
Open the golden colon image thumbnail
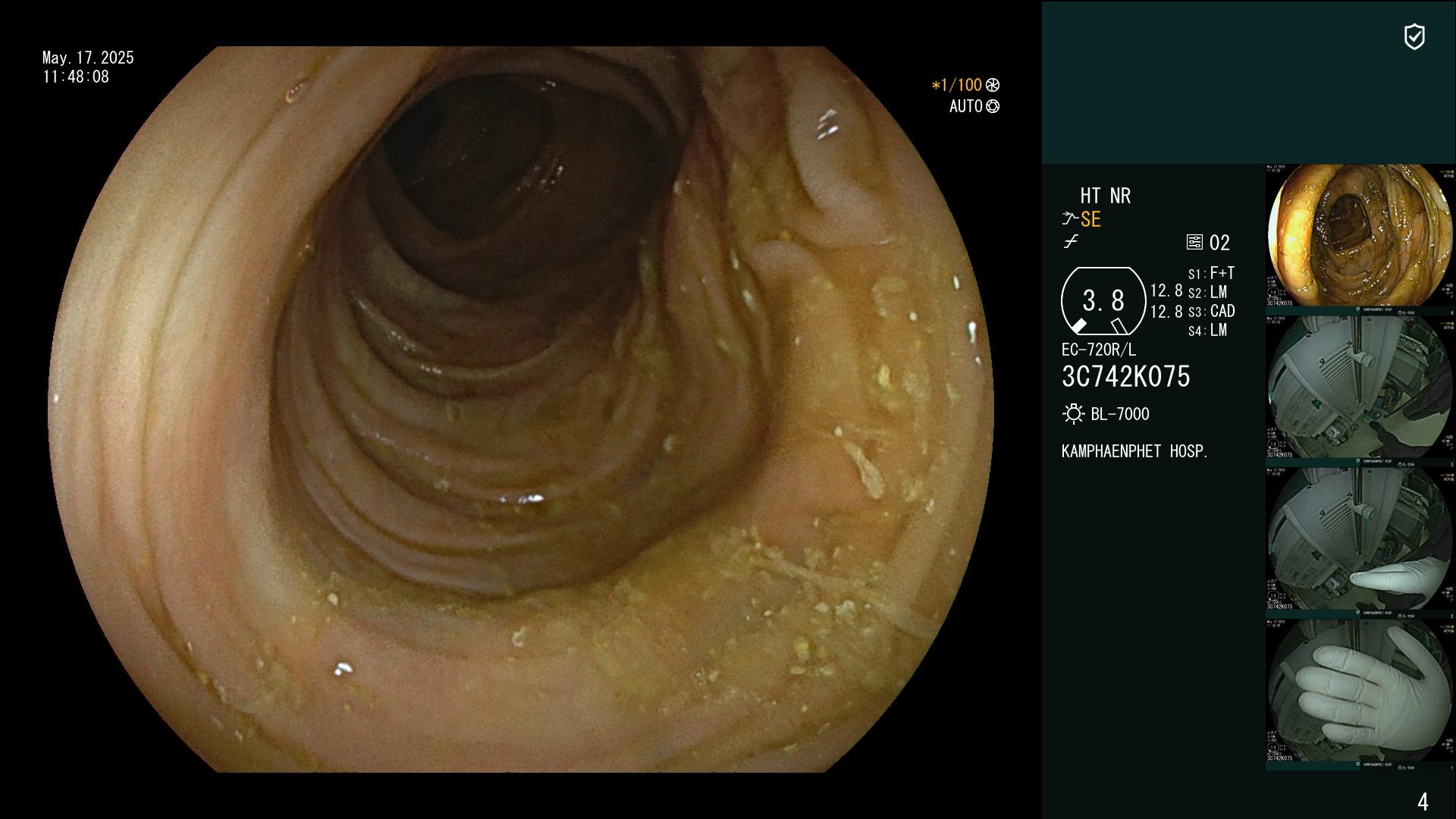(x=1359, y=236)
